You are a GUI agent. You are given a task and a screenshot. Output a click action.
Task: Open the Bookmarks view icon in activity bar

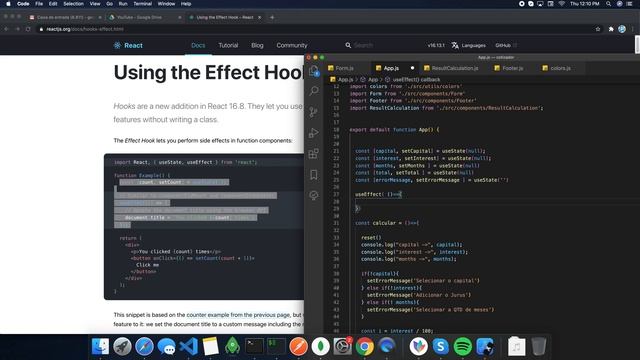tap(313, 175)
